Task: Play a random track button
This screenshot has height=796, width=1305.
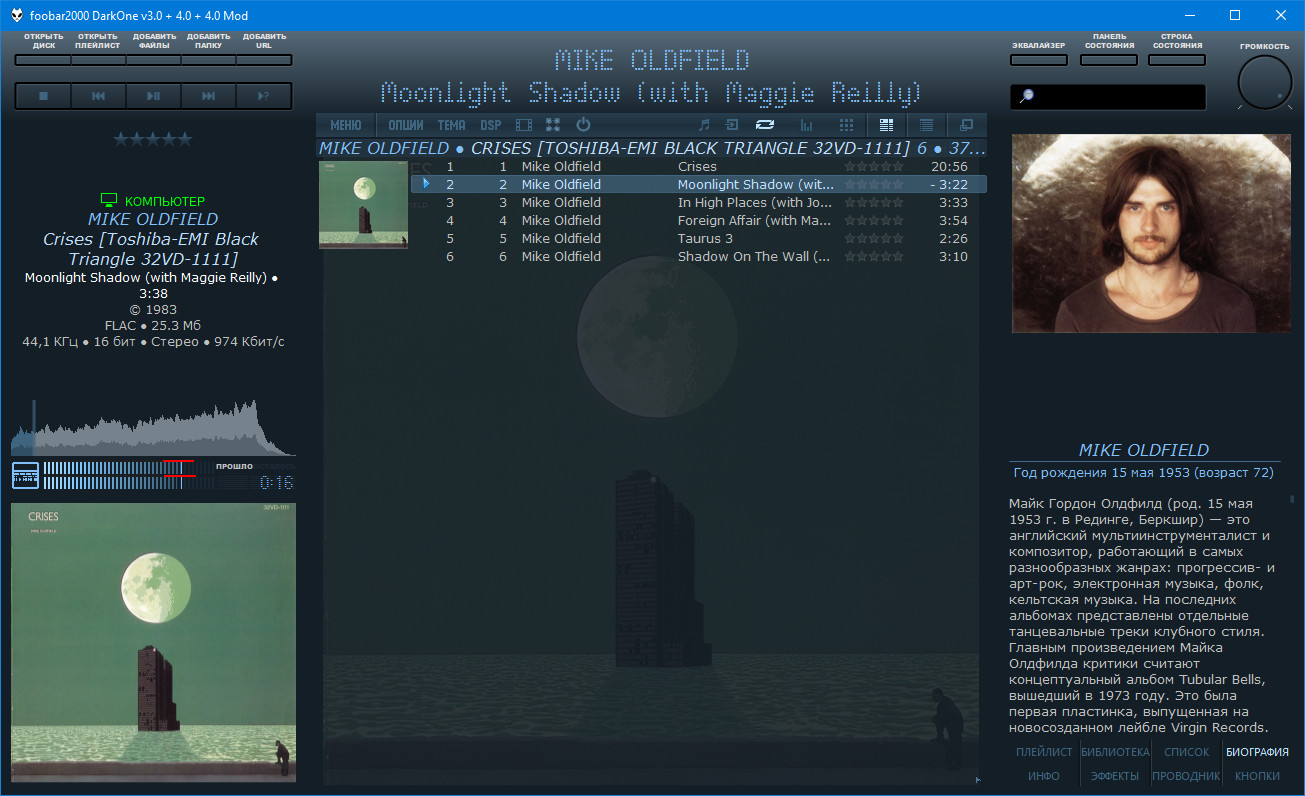Action: (263, 96)
